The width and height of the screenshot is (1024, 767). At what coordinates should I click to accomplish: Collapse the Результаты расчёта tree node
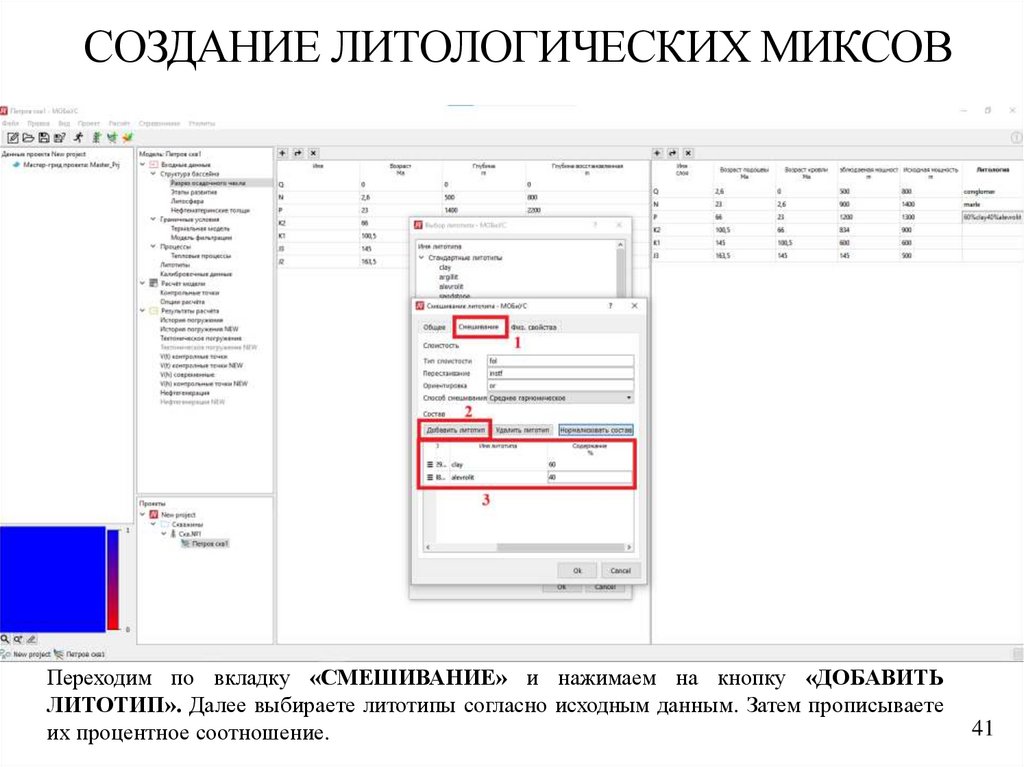click(x=143, y=311)
